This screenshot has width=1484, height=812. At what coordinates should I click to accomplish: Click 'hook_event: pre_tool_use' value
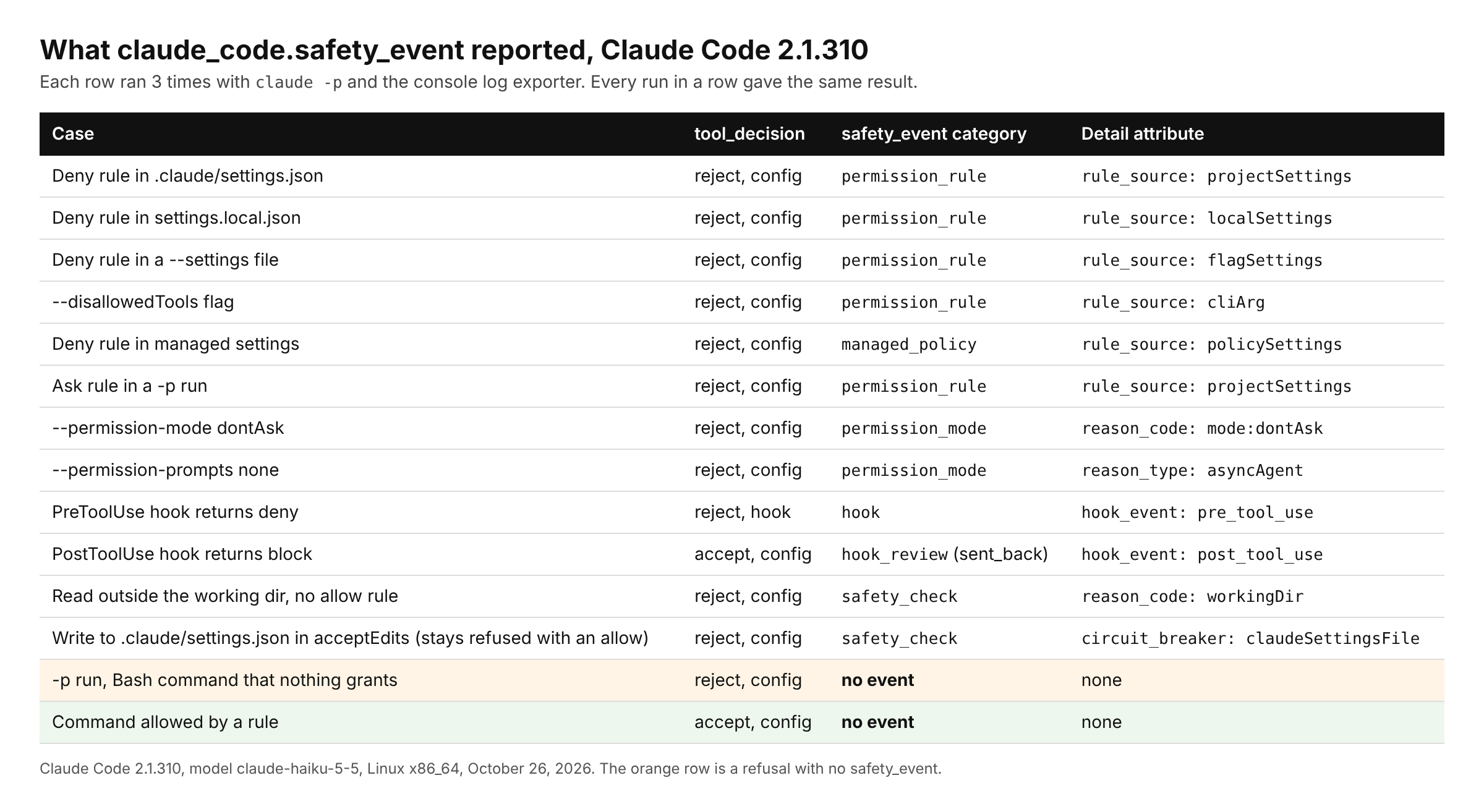pyautogui.click(x=1197, y=513)
